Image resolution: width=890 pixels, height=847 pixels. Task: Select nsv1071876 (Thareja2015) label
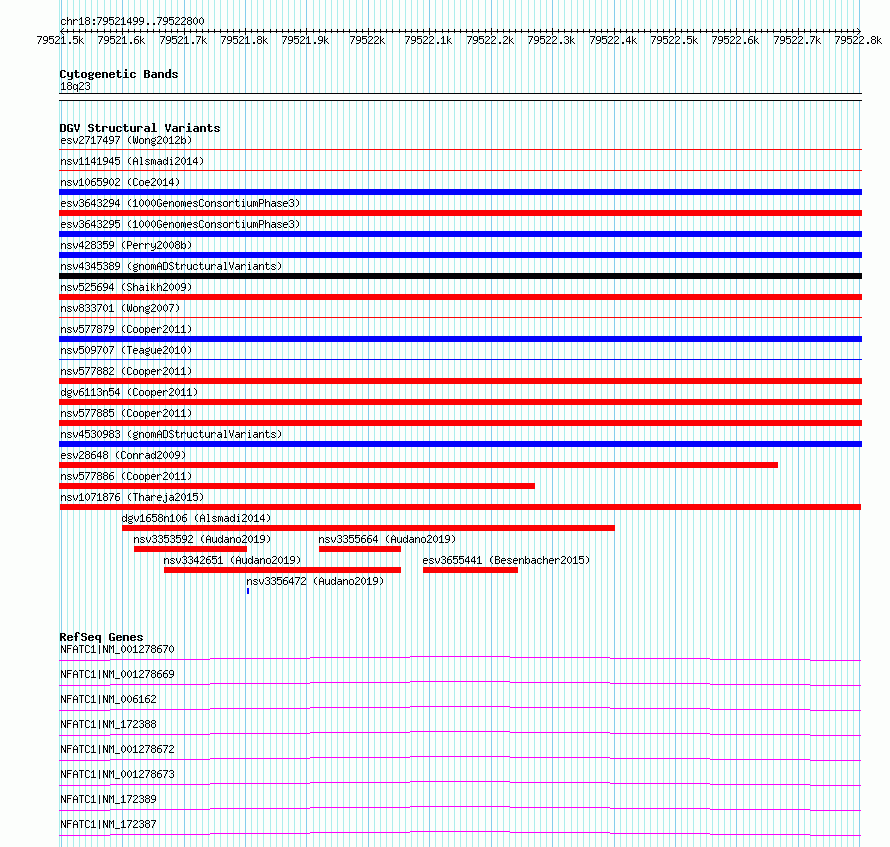pyautogui.click(x=132, y=497)
